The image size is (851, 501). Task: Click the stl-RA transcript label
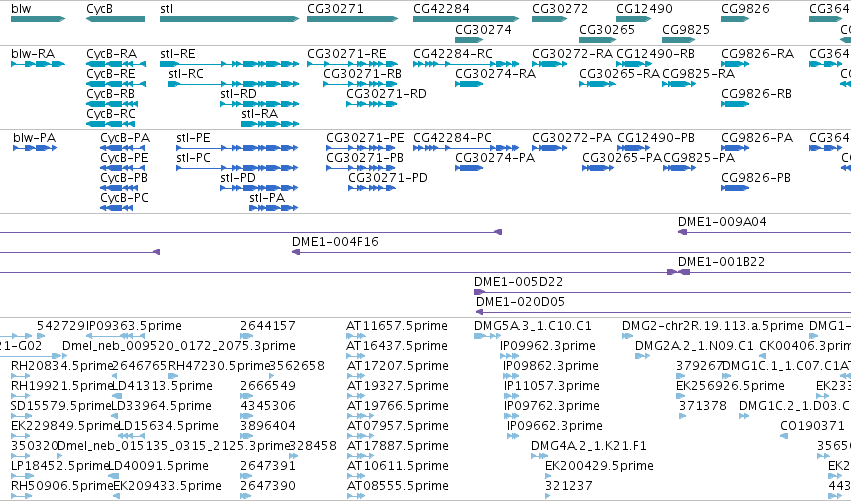tap(259, 114)
